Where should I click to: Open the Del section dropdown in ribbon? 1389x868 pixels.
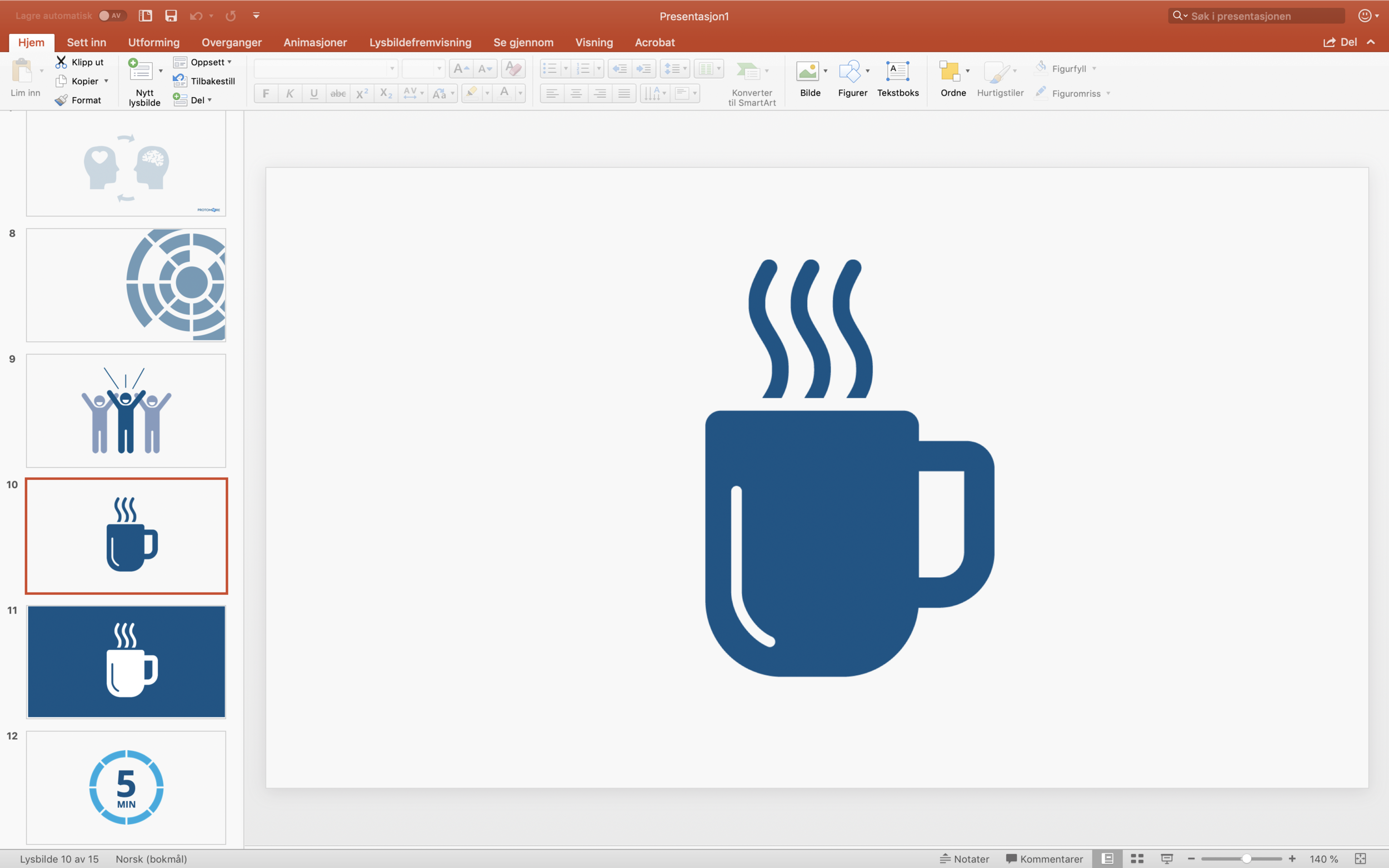193,100
